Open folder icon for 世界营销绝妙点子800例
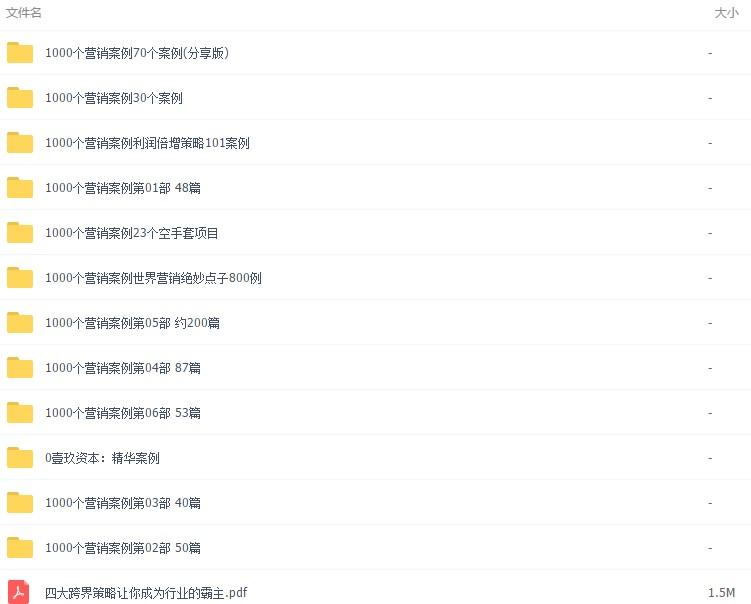This screenshot has height=604, width=751. (x=20, y=278)
